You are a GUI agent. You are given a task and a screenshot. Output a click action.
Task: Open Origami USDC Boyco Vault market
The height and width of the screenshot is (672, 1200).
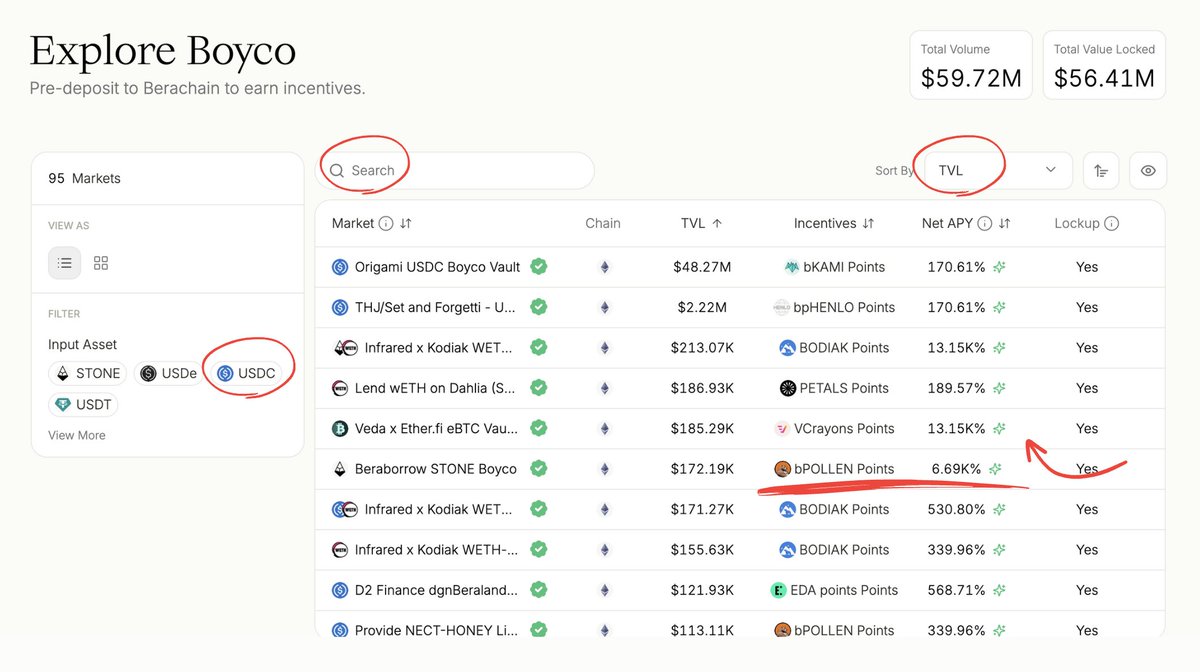point(437,267)
